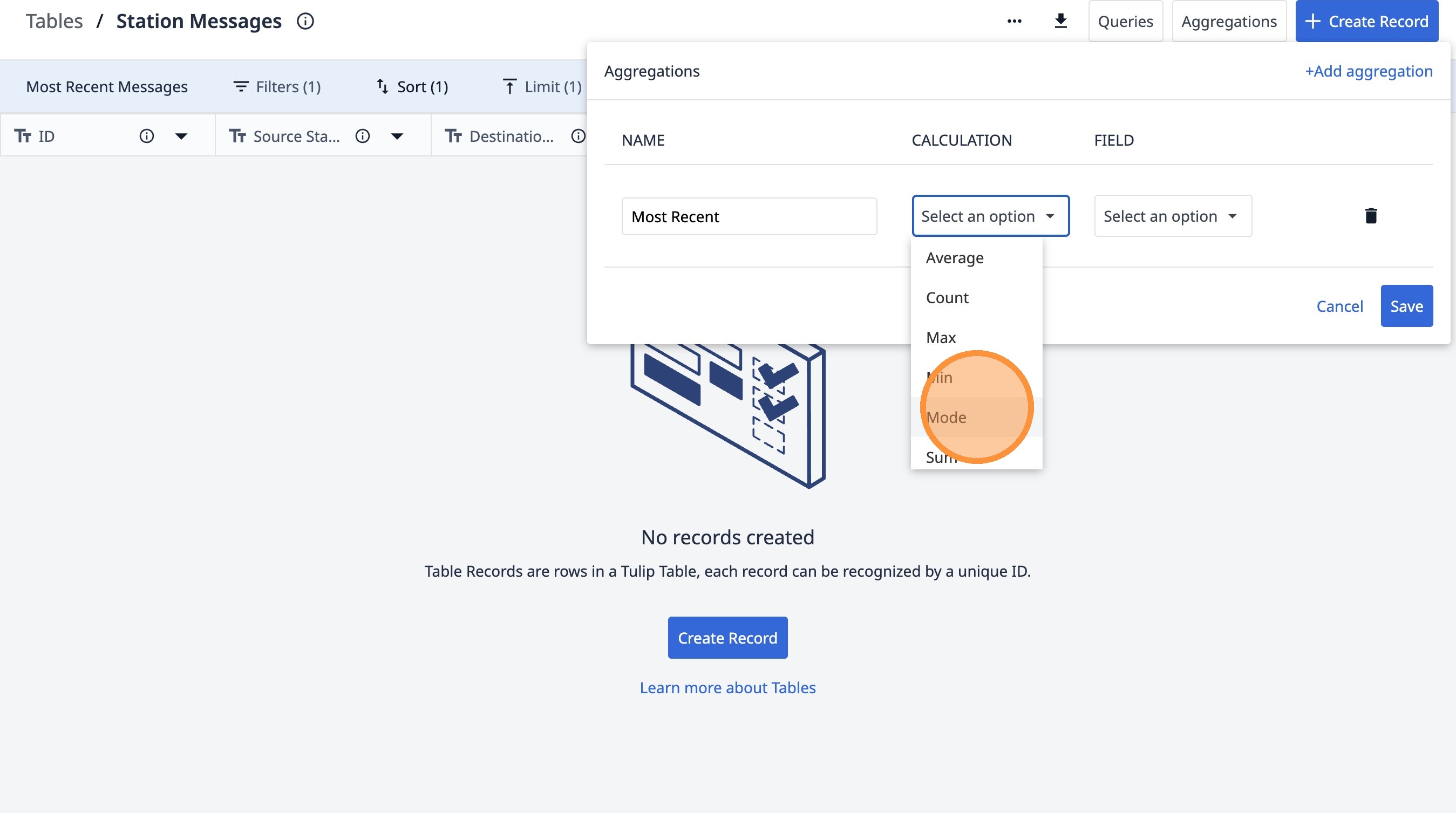
Task: Open the three-dot more options menu
Action: [x=1014, y=22]
